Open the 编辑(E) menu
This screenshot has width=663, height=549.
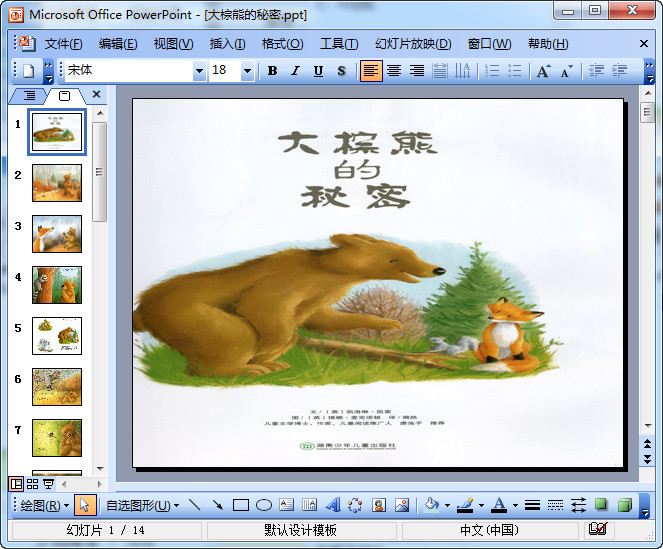click(x=118, y=44)
